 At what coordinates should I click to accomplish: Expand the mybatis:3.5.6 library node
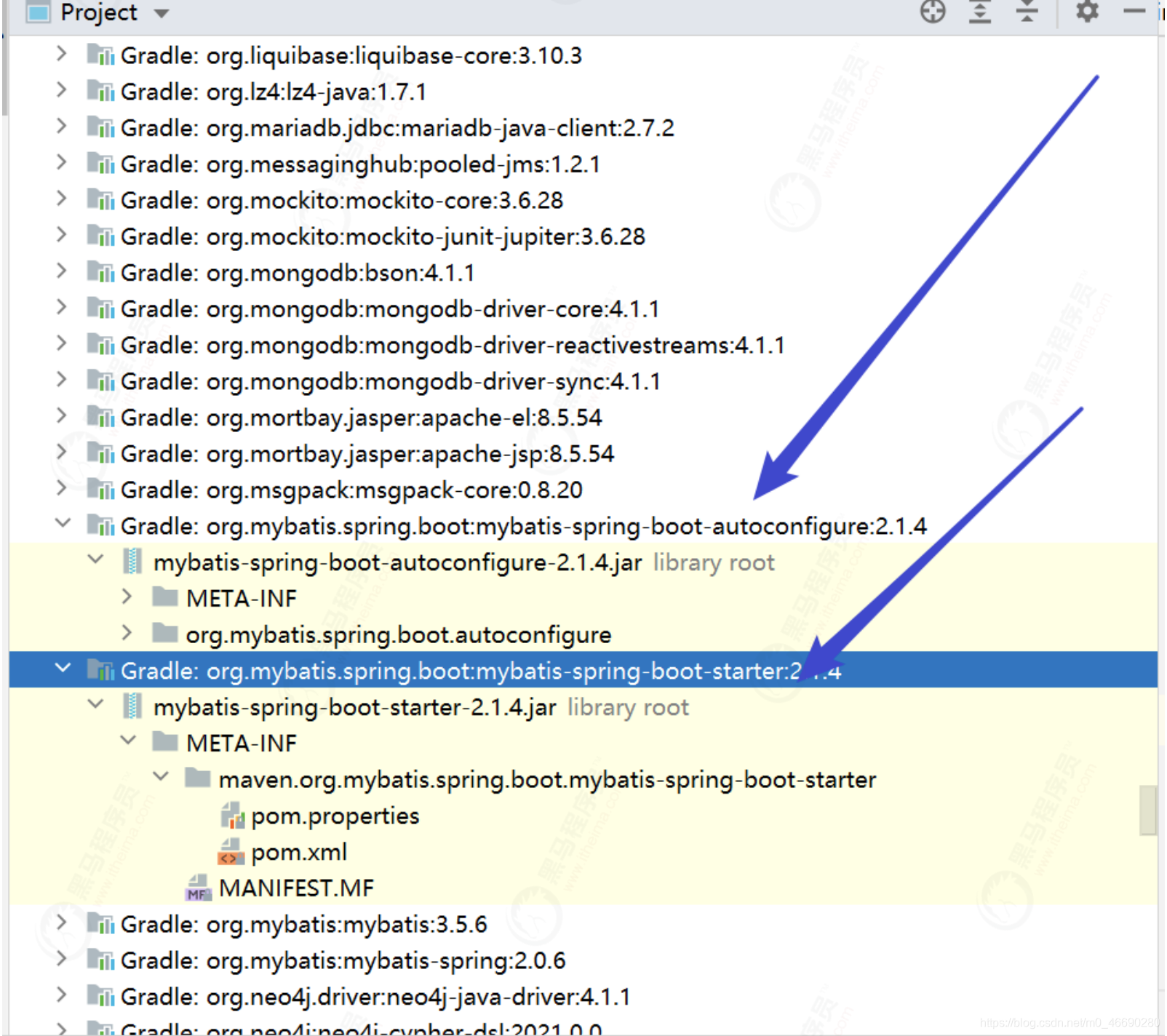point(62,923)
